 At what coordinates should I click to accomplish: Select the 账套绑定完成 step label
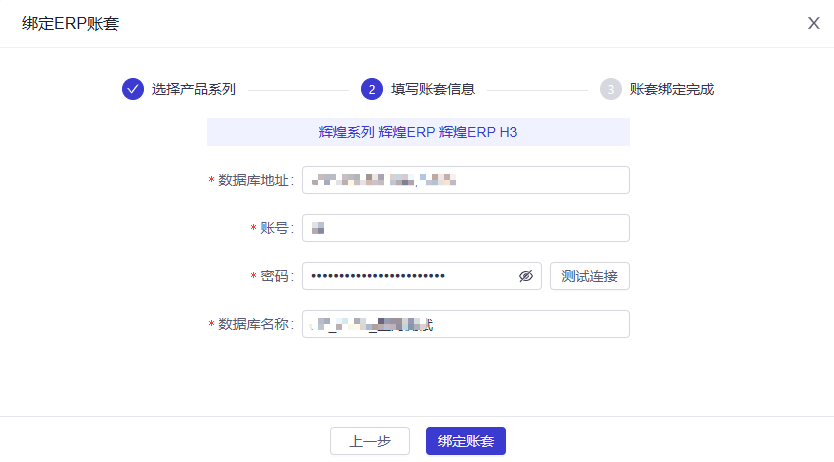click(672, 89)
